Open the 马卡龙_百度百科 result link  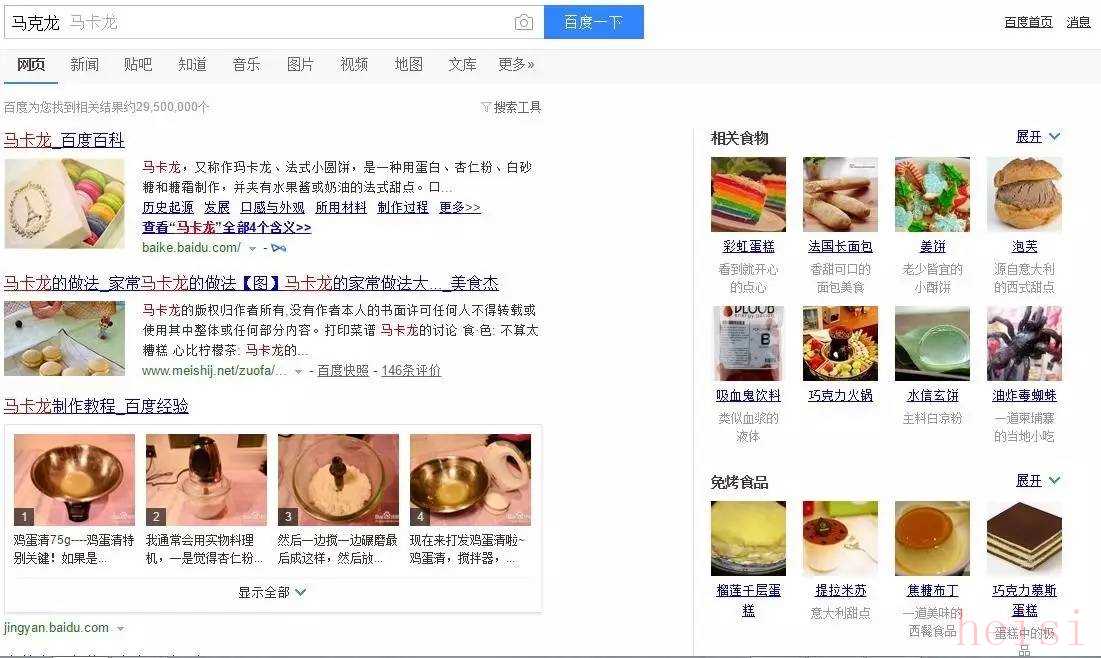64,140
